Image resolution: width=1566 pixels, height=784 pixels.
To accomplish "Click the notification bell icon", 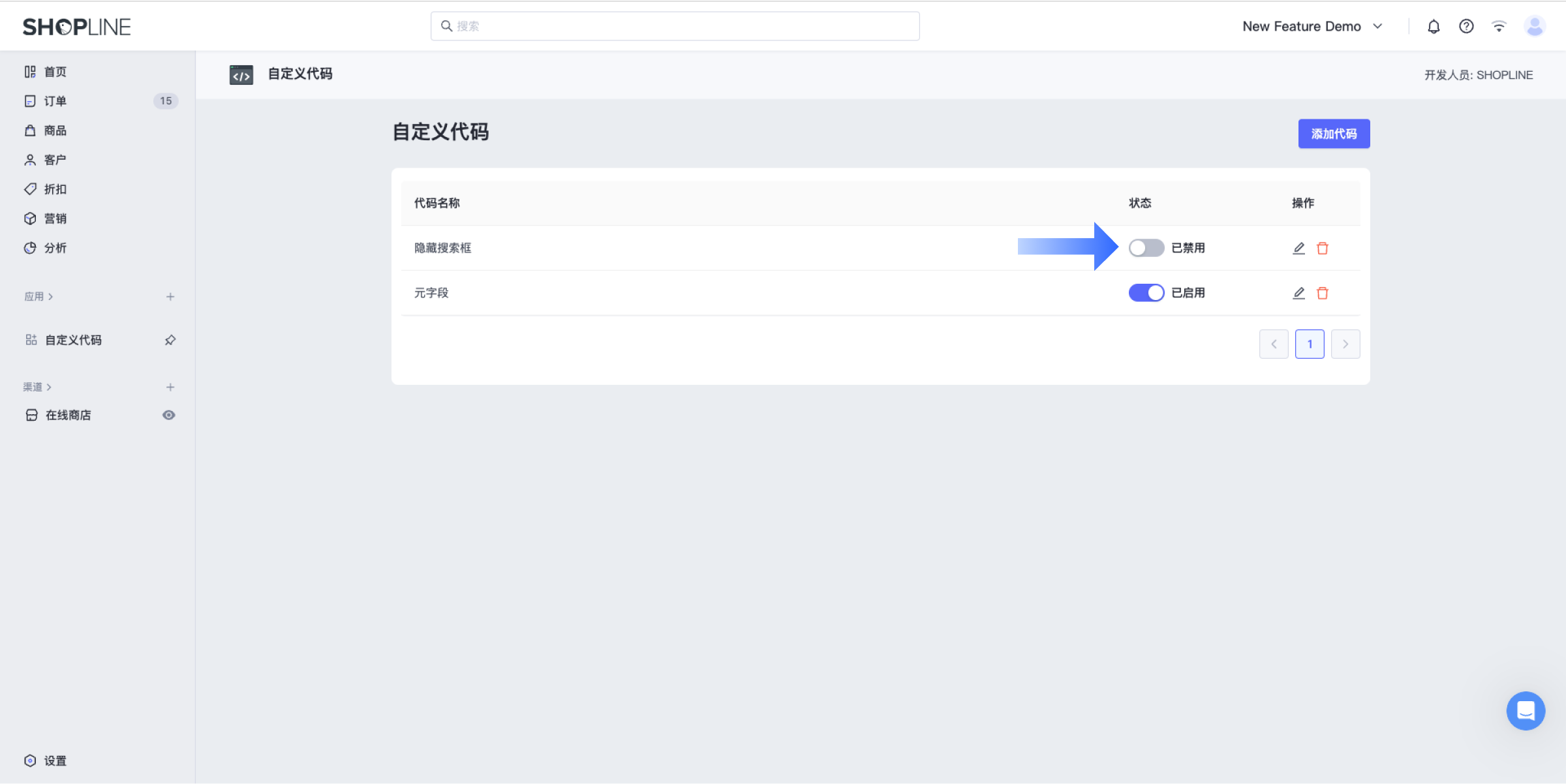I will click(x=1433, y=26).
